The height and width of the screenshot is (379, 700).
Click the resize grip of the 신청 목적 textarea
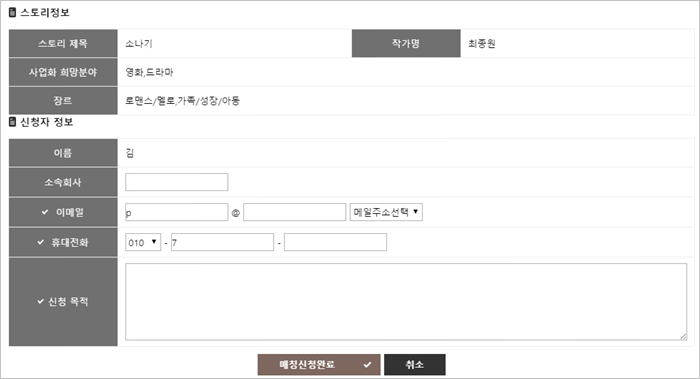coord(683,337)
